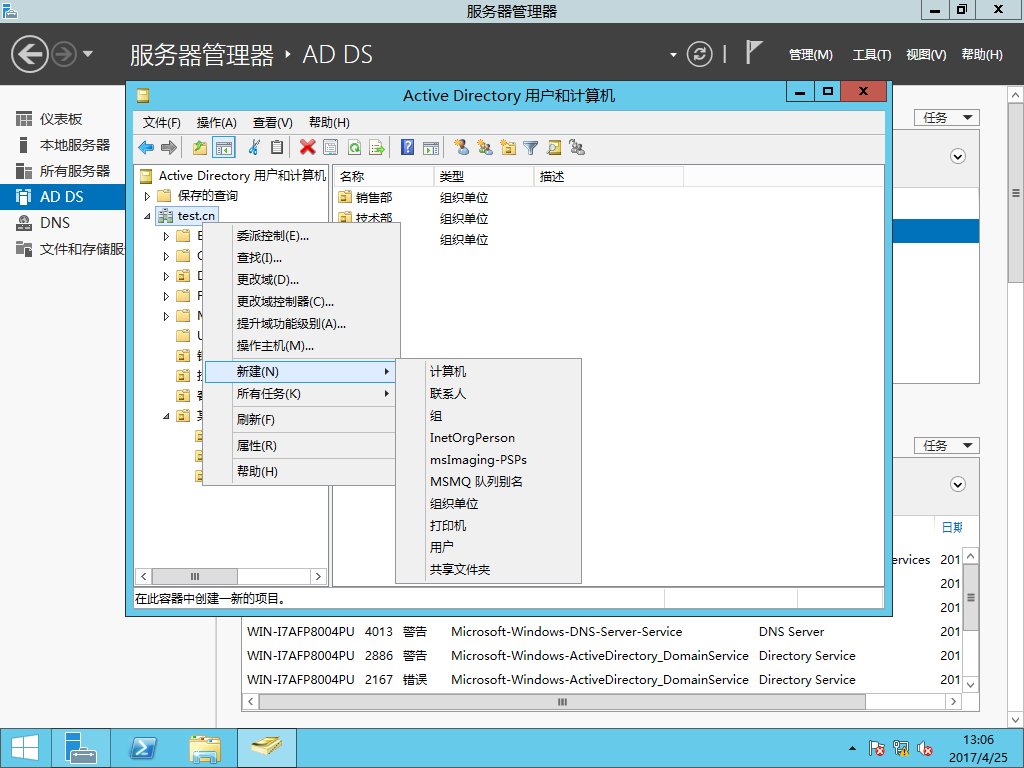Click Server Manager round forward button
This screenshot has width=1024, height=768.
coord(64,54)
